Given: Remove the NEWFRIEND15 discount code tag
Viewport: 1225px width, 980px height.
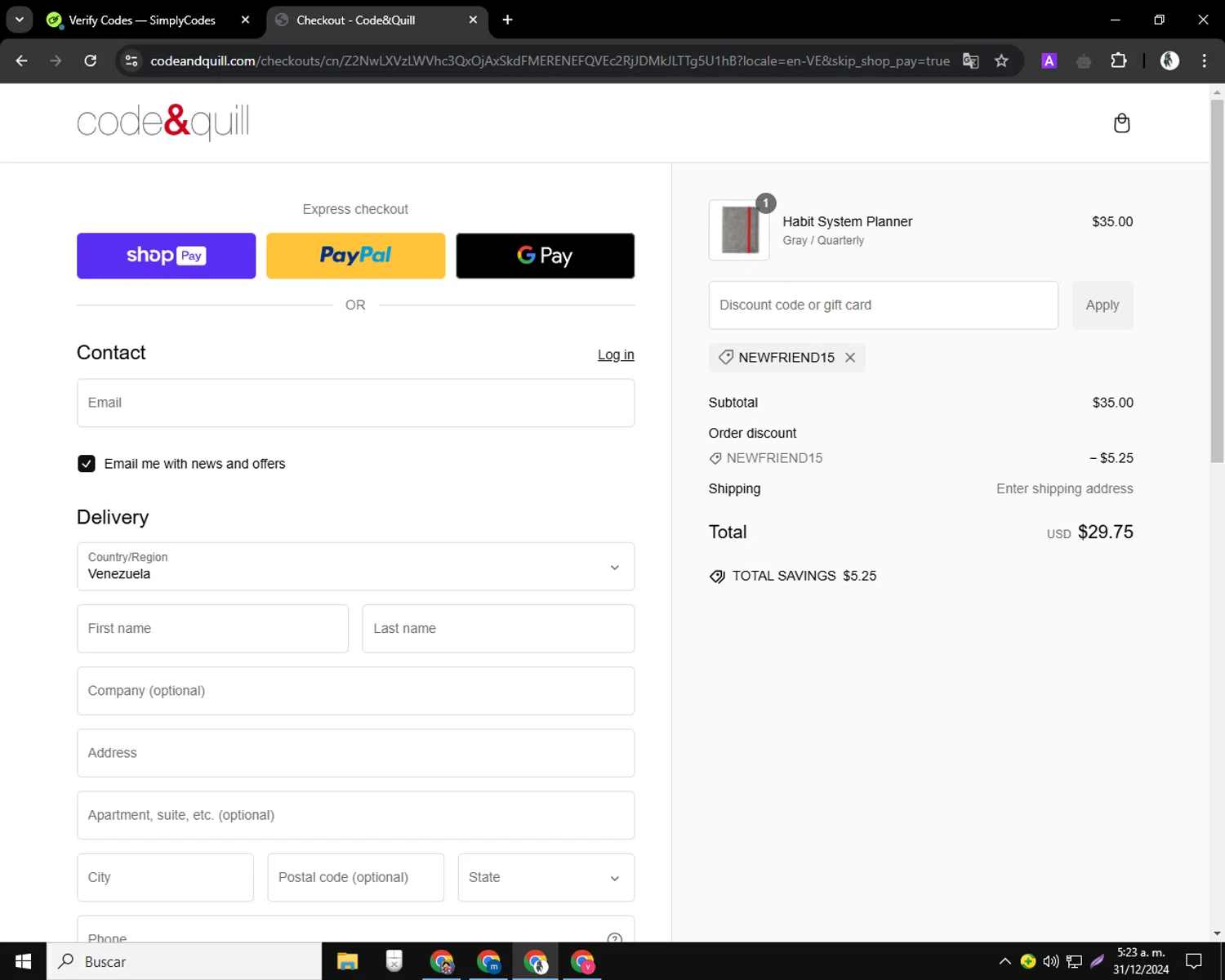Looking at the screenshot, I should [x=850, y=358].
